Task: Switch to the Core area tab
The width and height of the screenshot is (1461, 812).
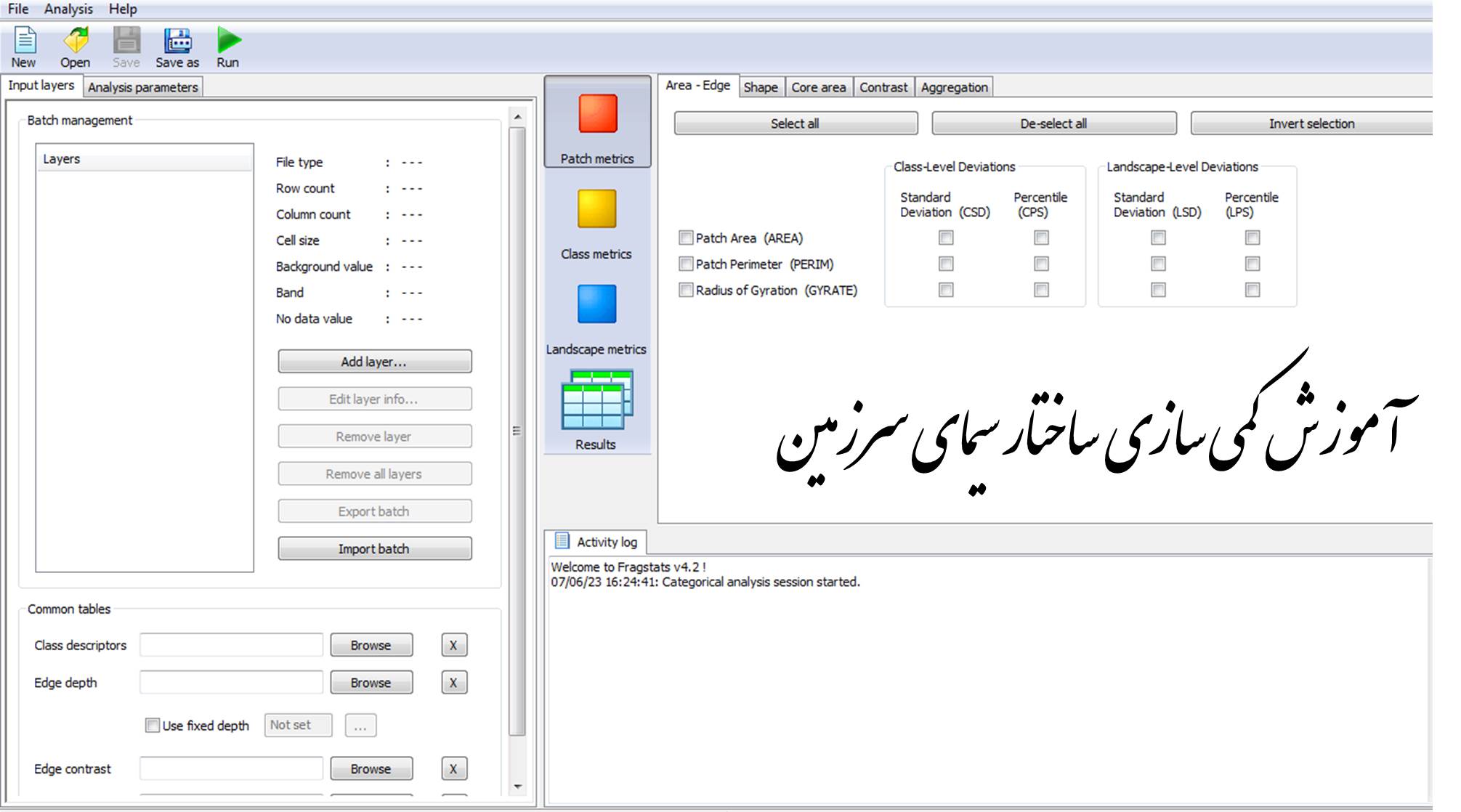Action: pos(818,87)
